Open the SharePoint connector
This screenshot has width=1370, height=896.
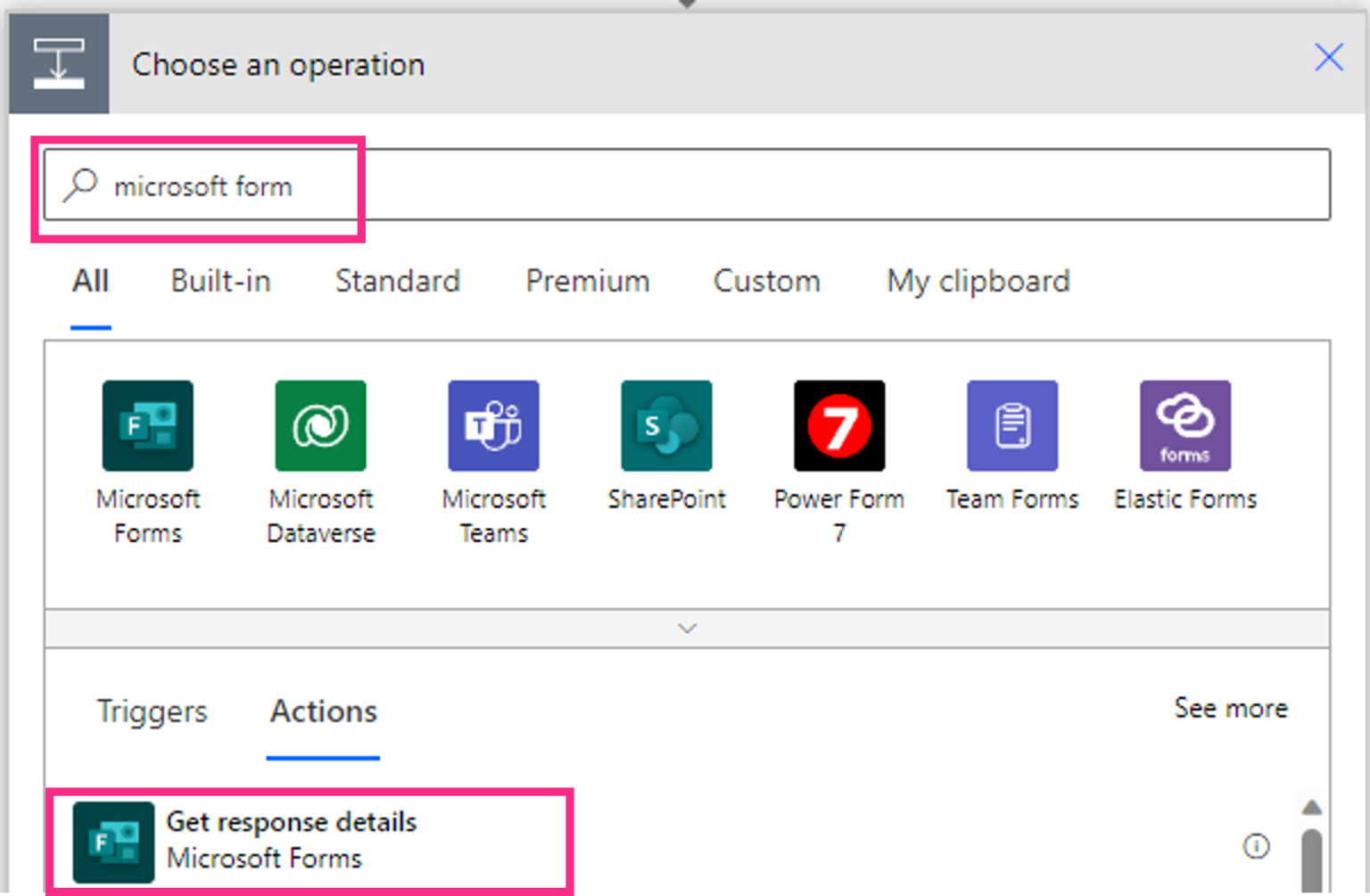[x=666, y=425]
